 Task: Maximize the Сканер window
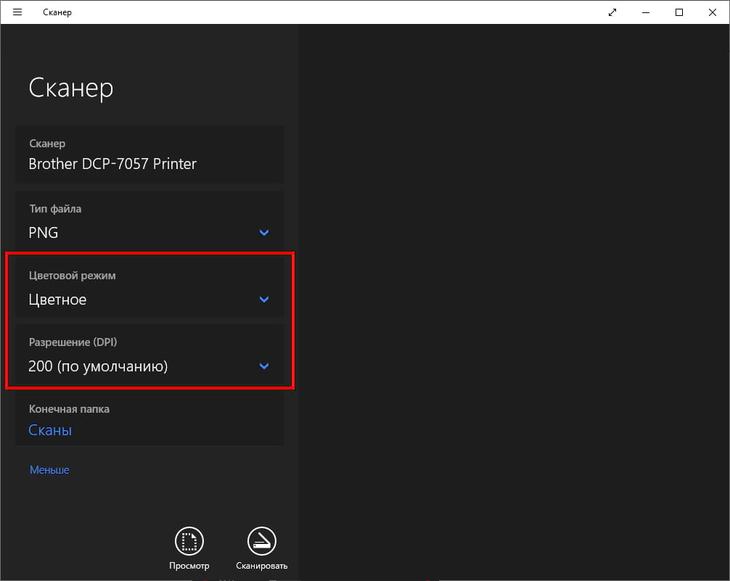(x=679, y=12)
